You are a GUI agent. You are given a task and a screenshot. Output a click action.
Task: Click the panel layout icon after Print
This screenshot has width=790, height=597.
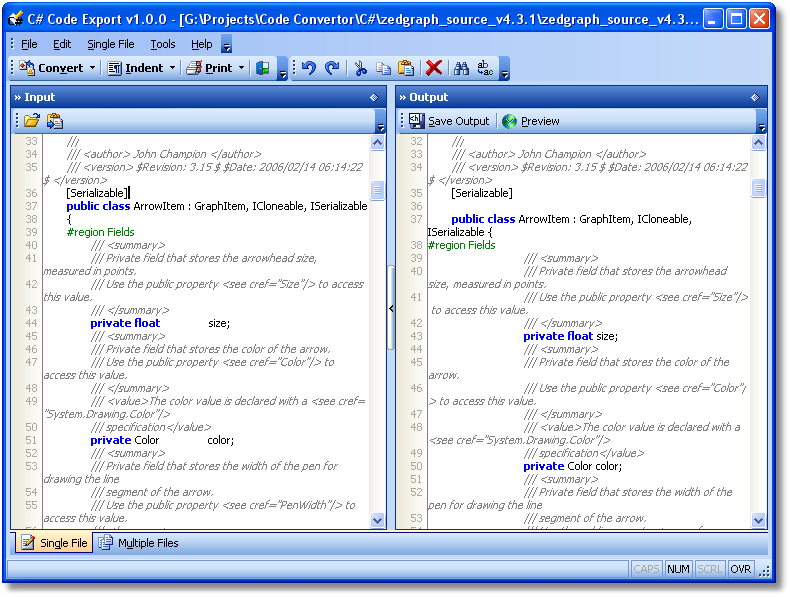point(262,68)
